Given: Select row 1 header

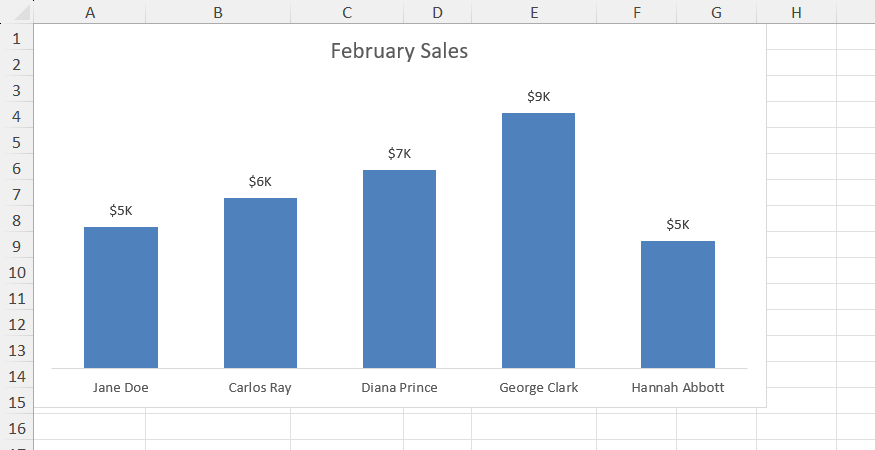Looking at the screenshot, I should [x=17, y=38].
